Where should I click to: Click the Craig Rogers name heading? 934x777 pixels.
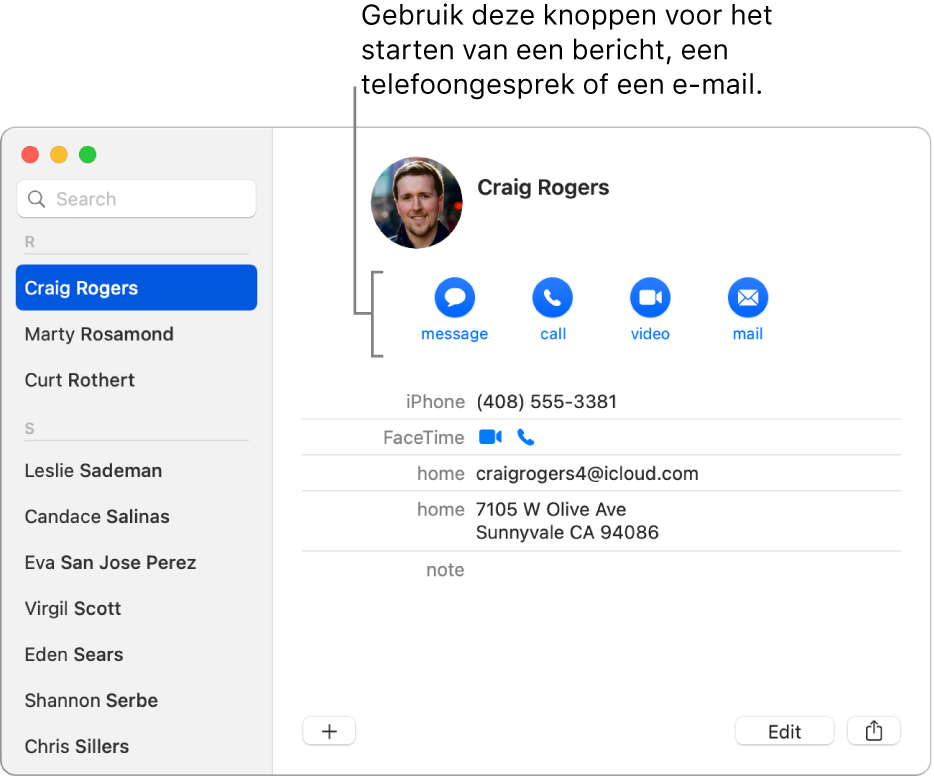543,187
